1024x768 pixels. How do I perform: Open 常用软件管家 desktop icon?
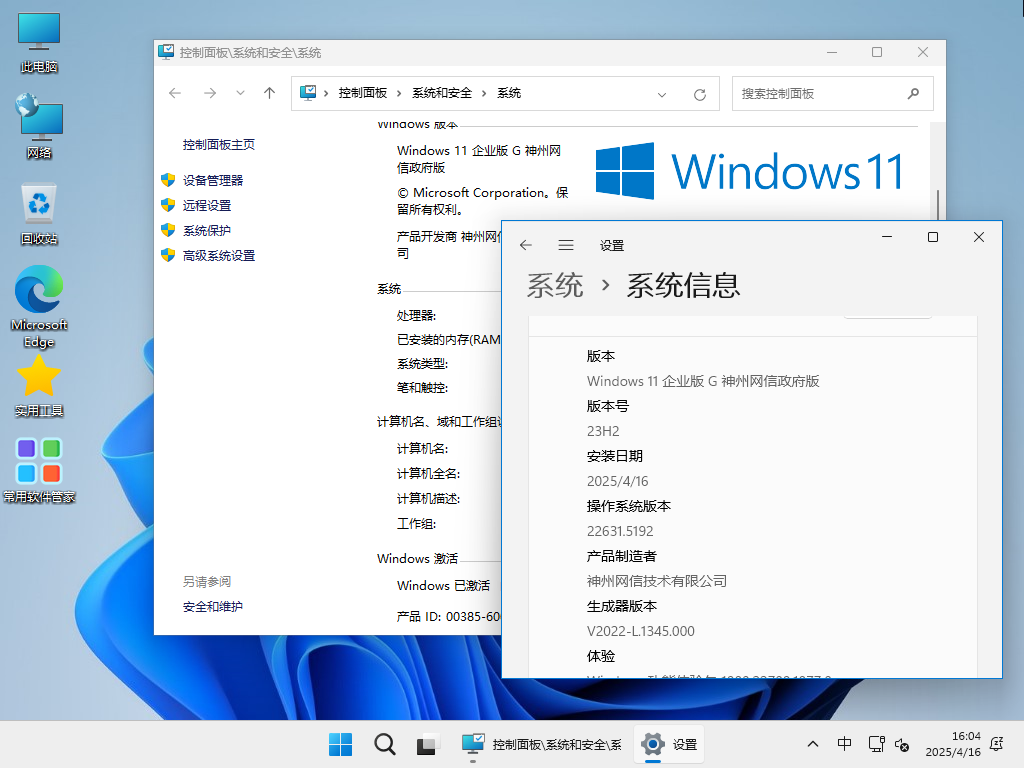point(39,470)
